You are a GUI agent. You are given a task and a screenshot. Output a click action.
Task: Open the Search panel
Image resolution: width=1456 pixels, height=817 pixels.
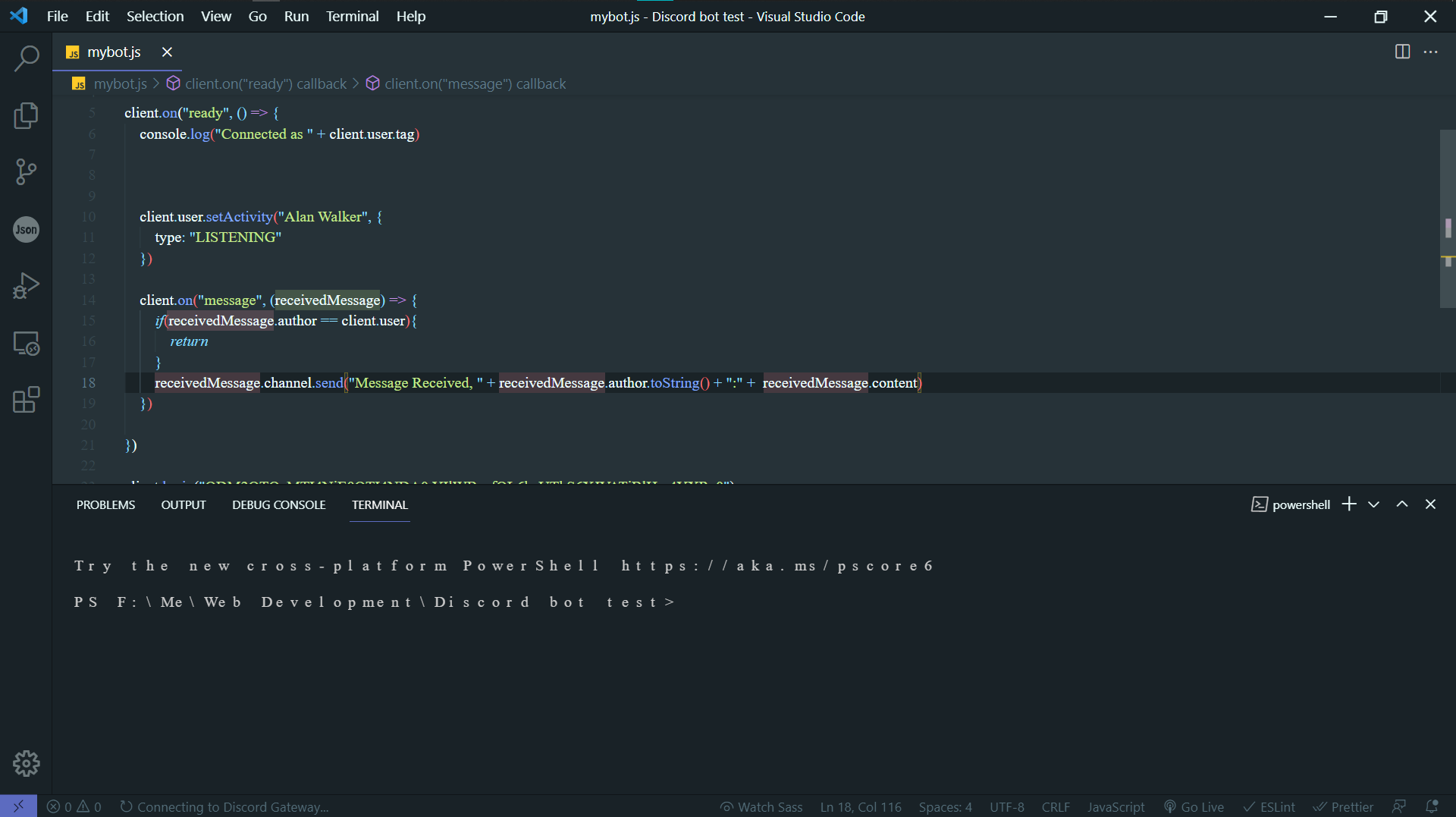point(27,58)
